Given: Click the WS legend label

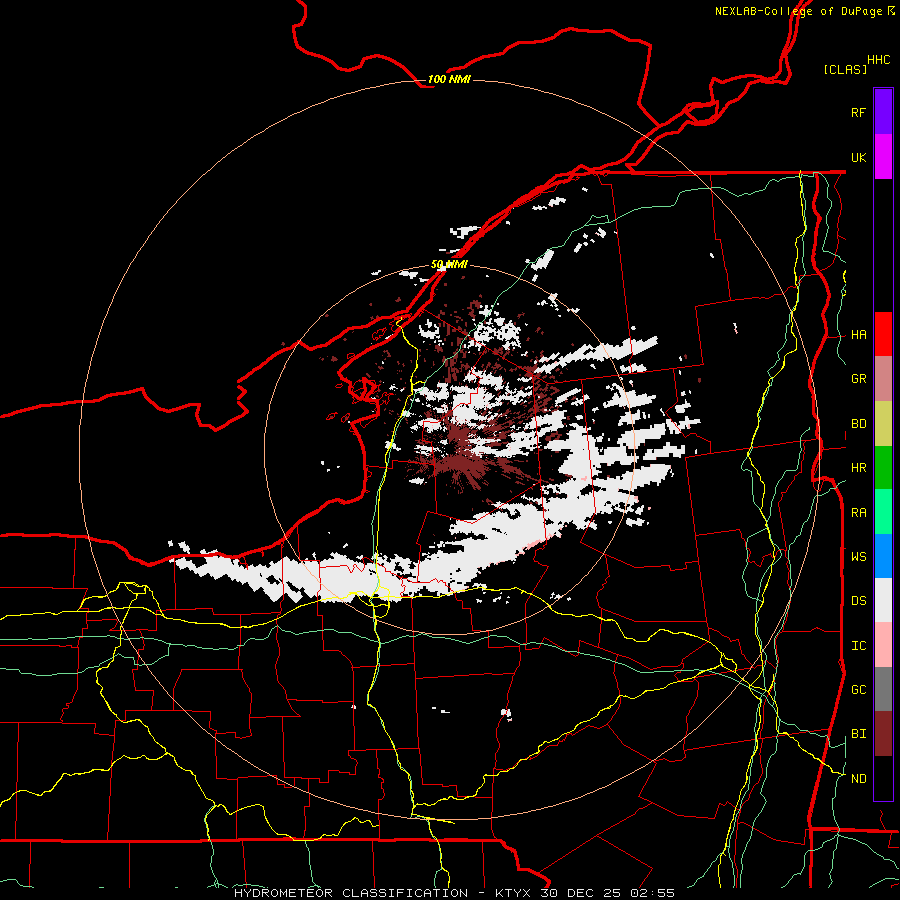Looking at the screenshot, I should tap(858, 556).
